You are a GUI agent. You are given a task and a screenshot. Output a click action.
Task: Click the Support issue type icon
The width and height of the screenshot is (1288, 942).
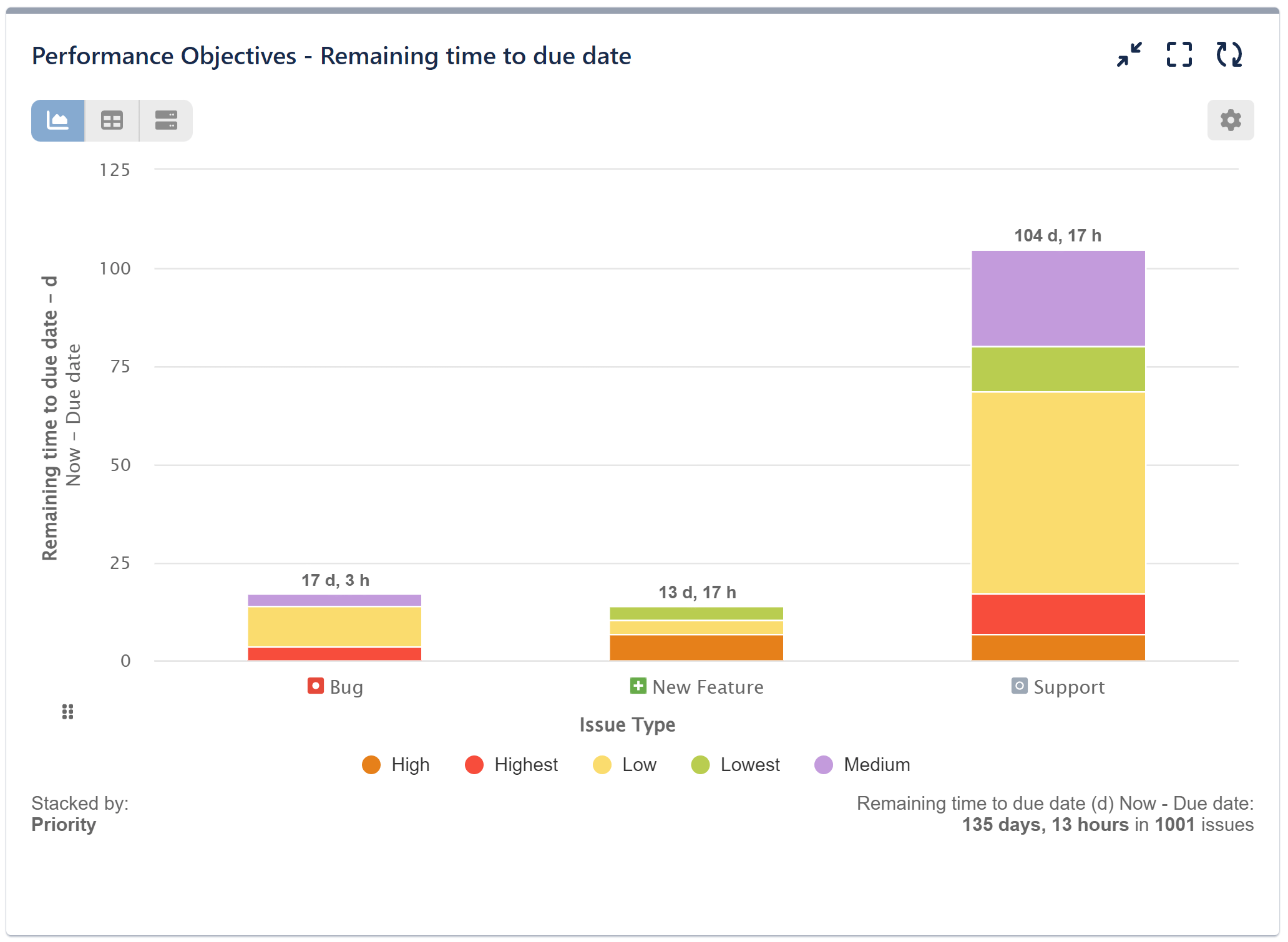click(1019, 686)
